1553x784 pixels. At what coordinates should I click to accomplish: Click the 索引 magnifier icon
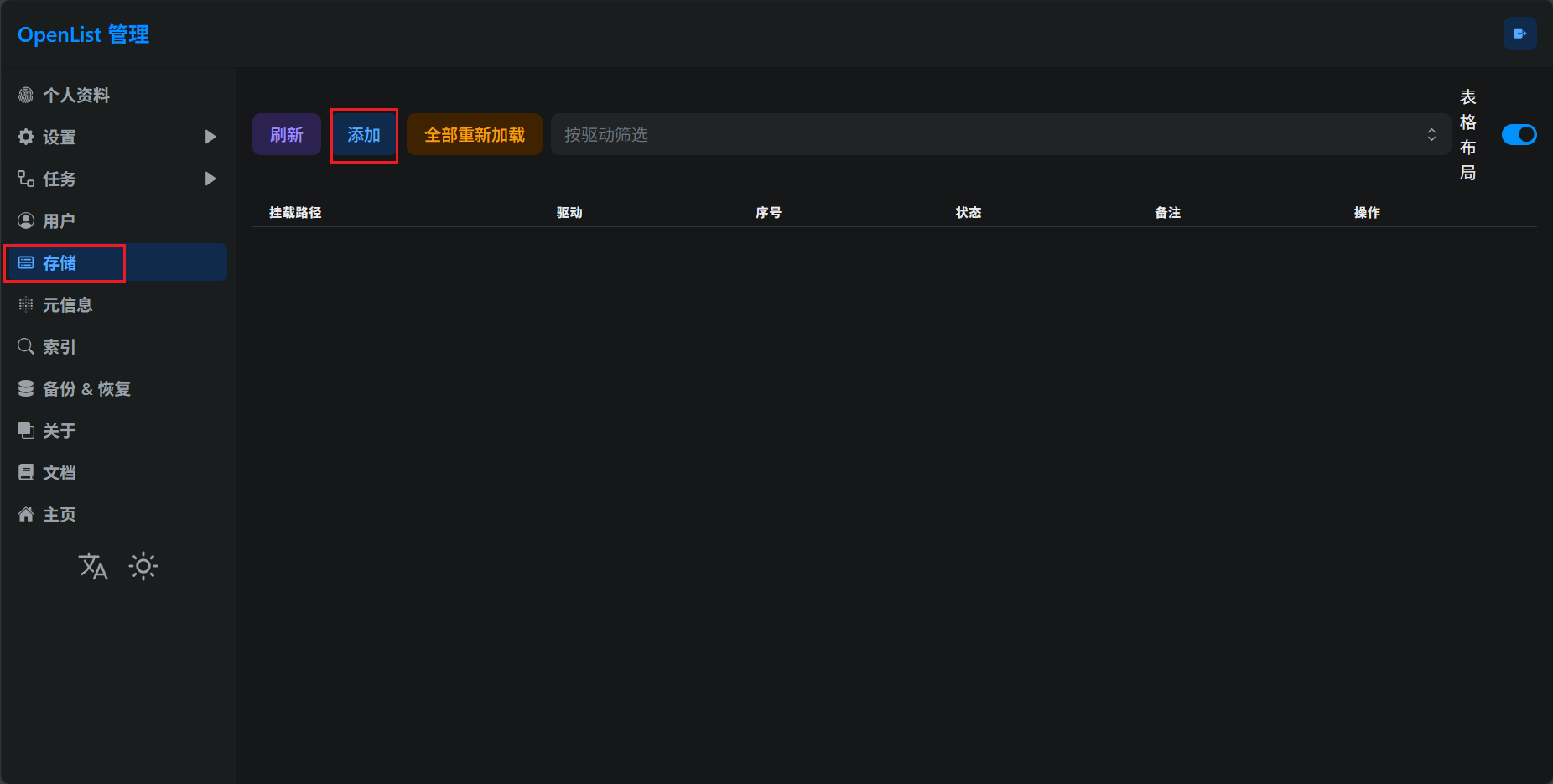click(26, 347)
